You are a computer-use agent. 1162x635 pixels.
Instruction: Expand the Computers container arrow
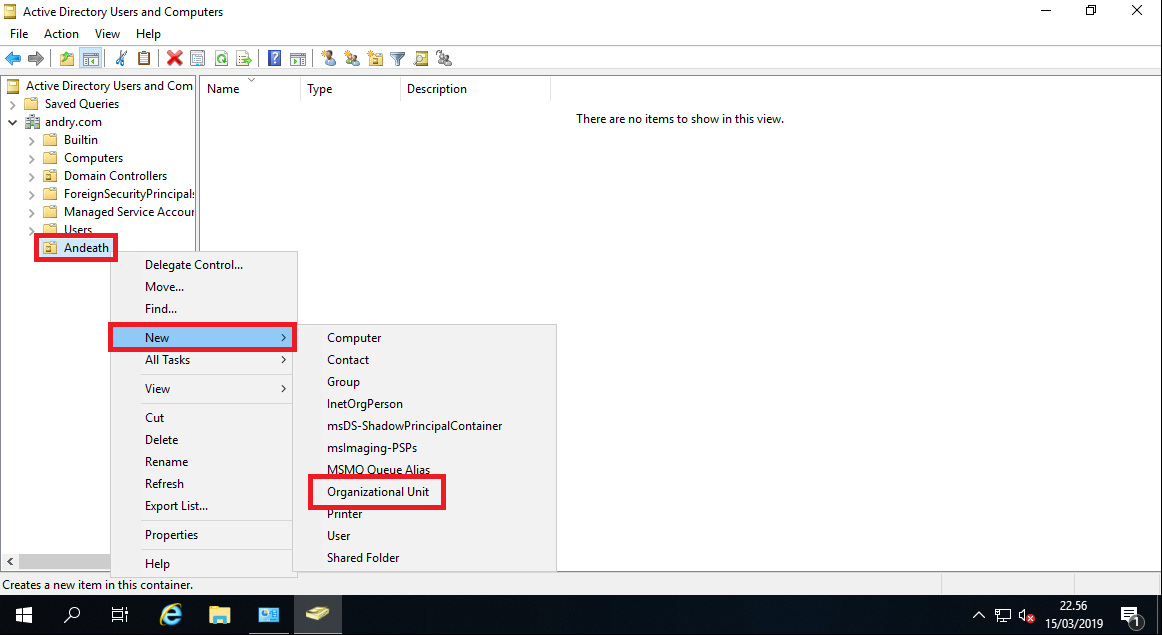31,159
